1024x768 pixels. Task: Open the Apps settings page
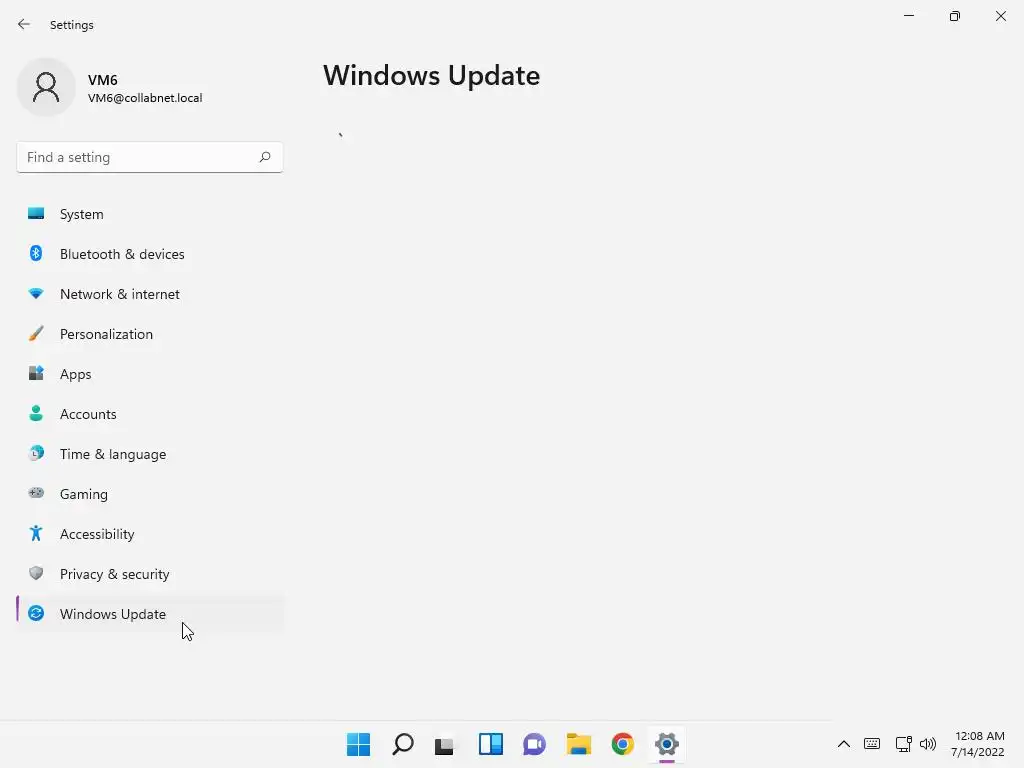click(150, 374)
